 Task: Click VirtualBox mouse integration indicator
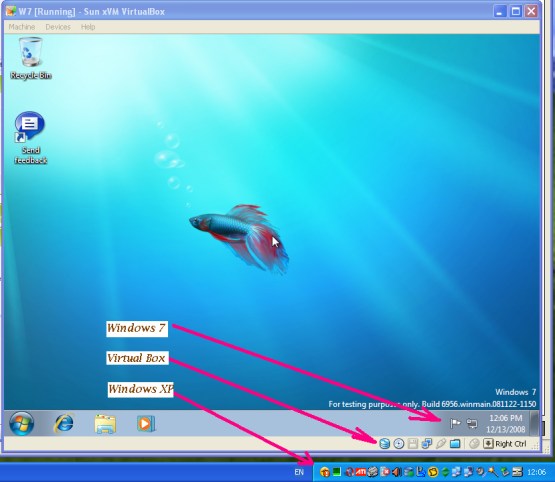[x=474, y=444]
